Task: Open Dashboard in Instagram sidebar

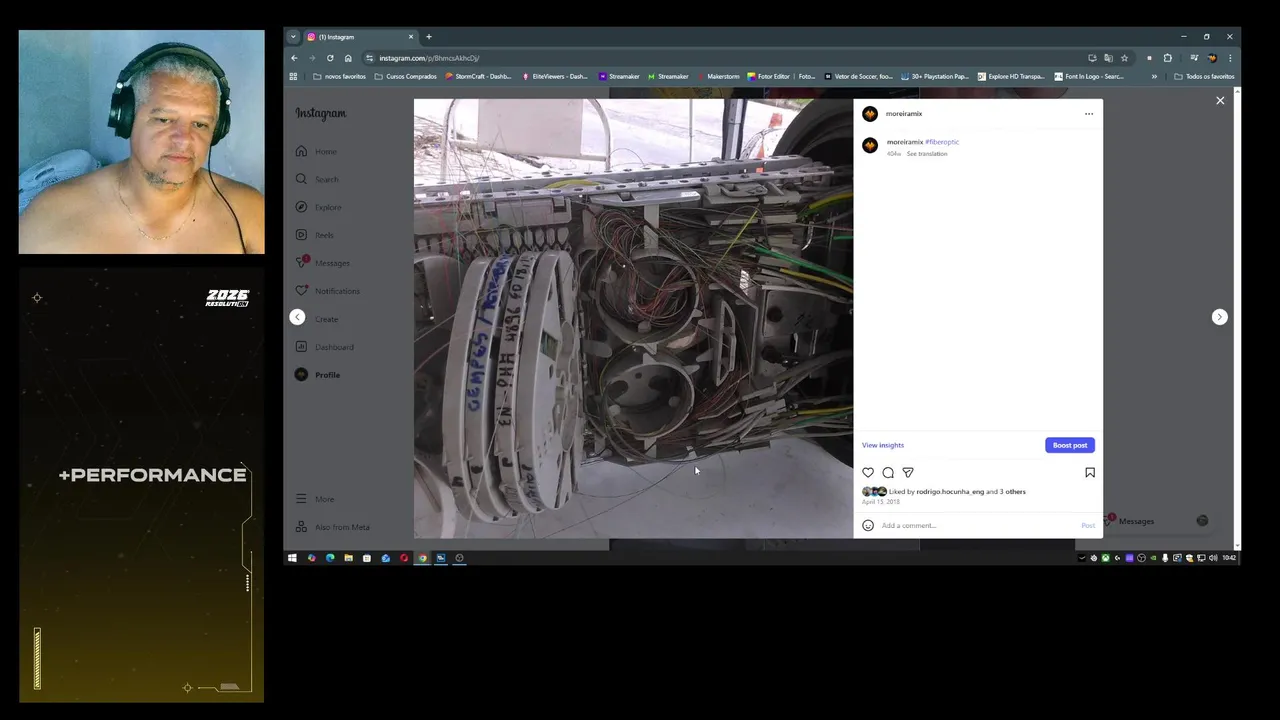Action: pyautogui.click(x=325, y=347)
